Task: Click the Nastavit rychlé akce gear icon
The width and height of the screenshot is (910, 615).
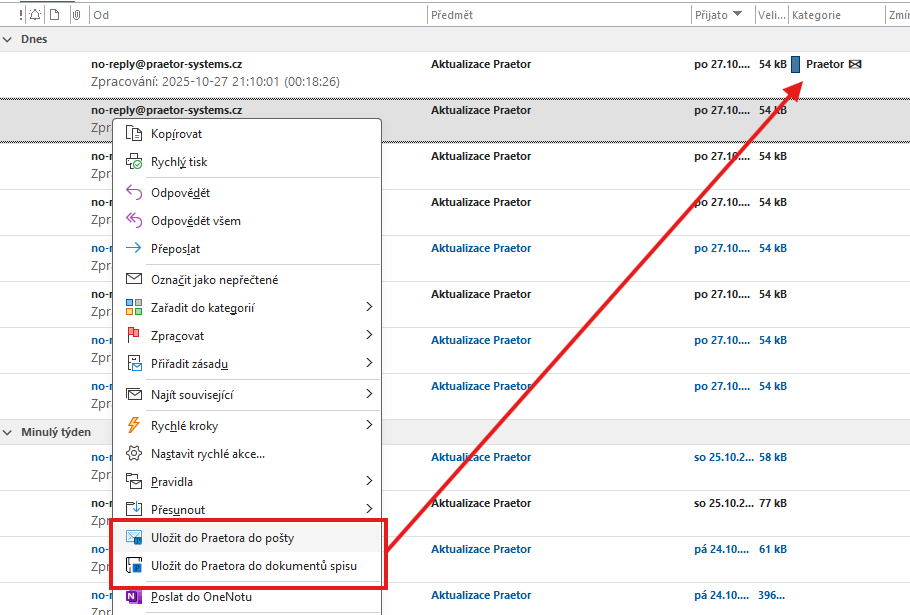Action: tap(134, 454)
